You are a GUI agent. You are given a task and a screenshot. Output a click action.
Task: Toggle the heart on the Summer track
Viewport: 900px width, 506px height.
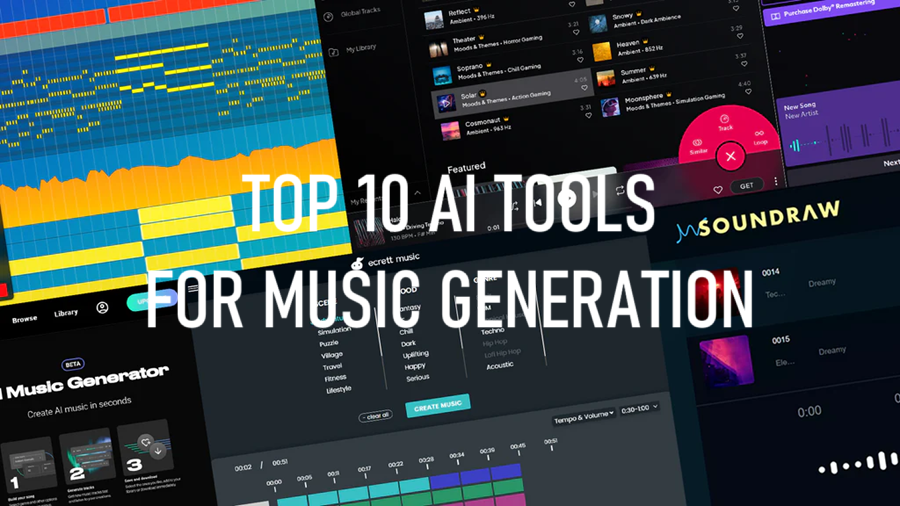[744, 64]
